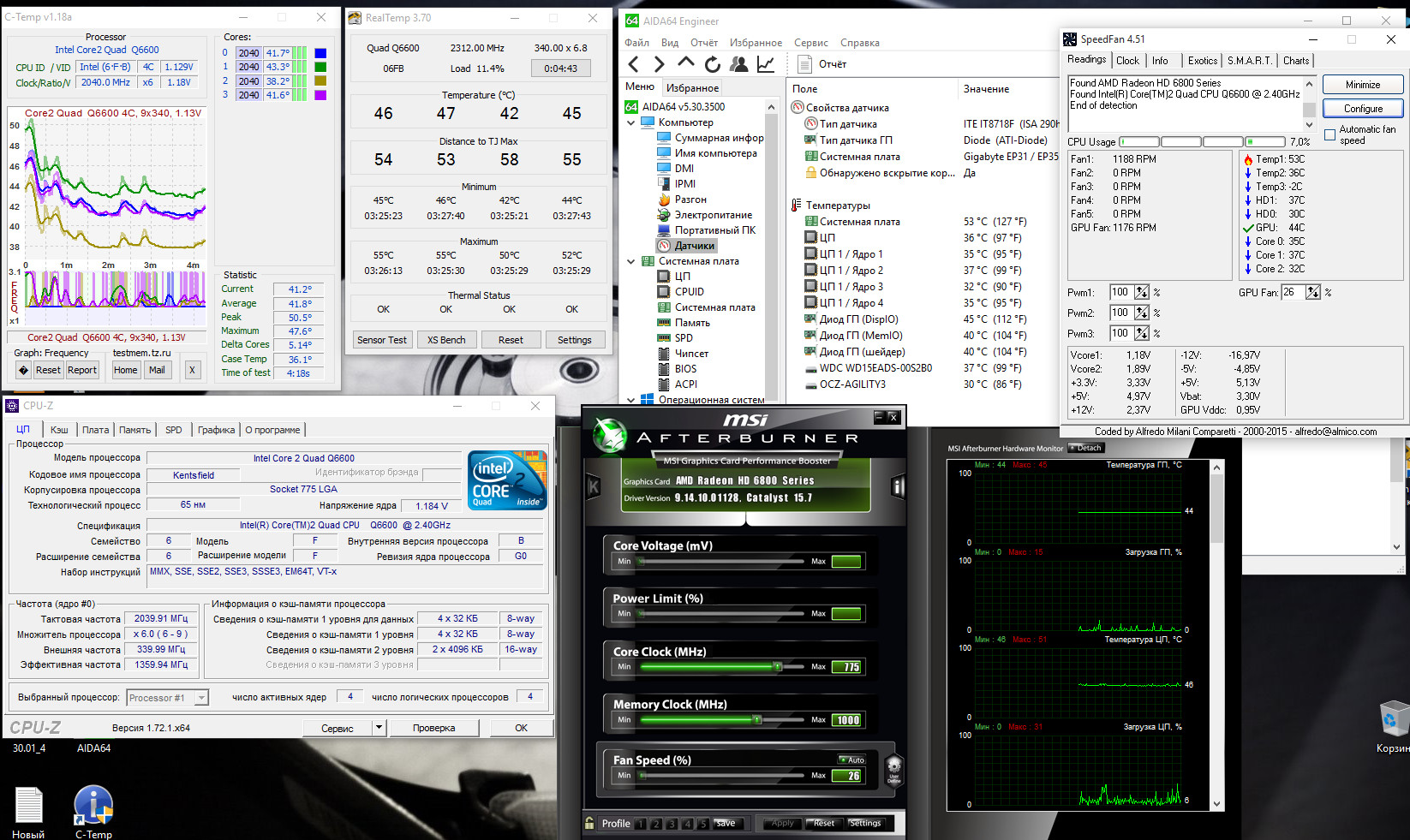This screenshot has width=1410, height=840.
Task: Adjust the GPU Fan spinner in SpeedFan
Action: pos(1312,292)
